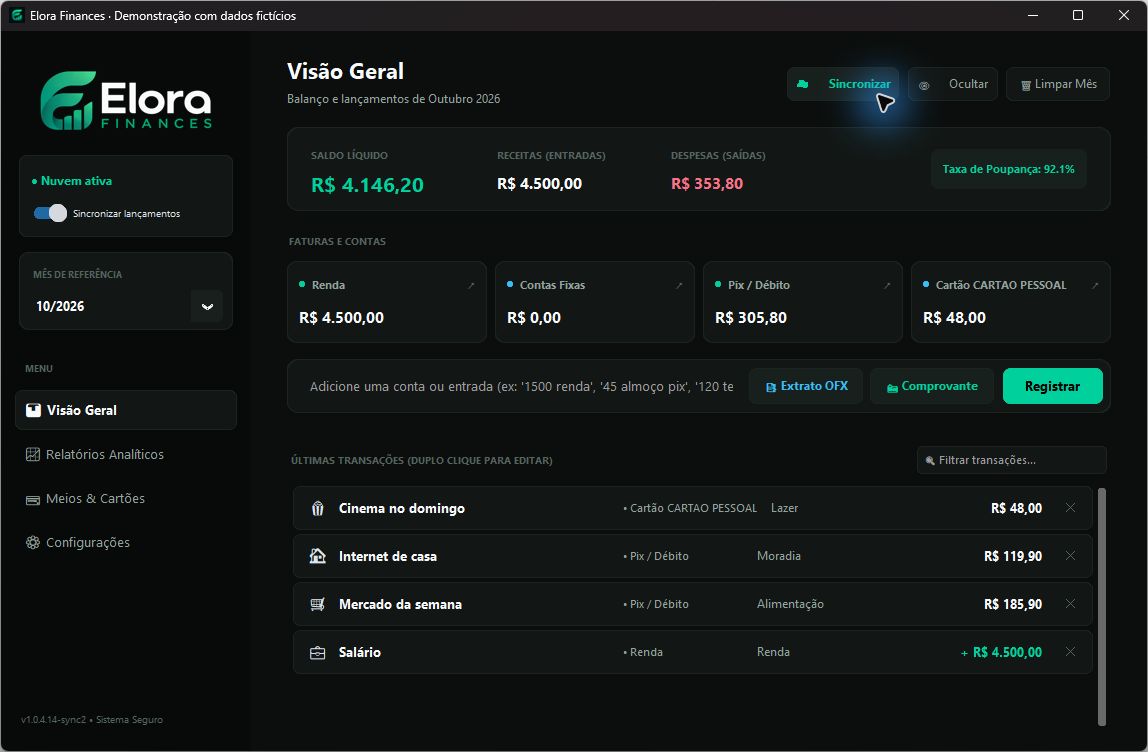
Task: Click the briefcase icon beside Salário
Action: coord(318,652)
